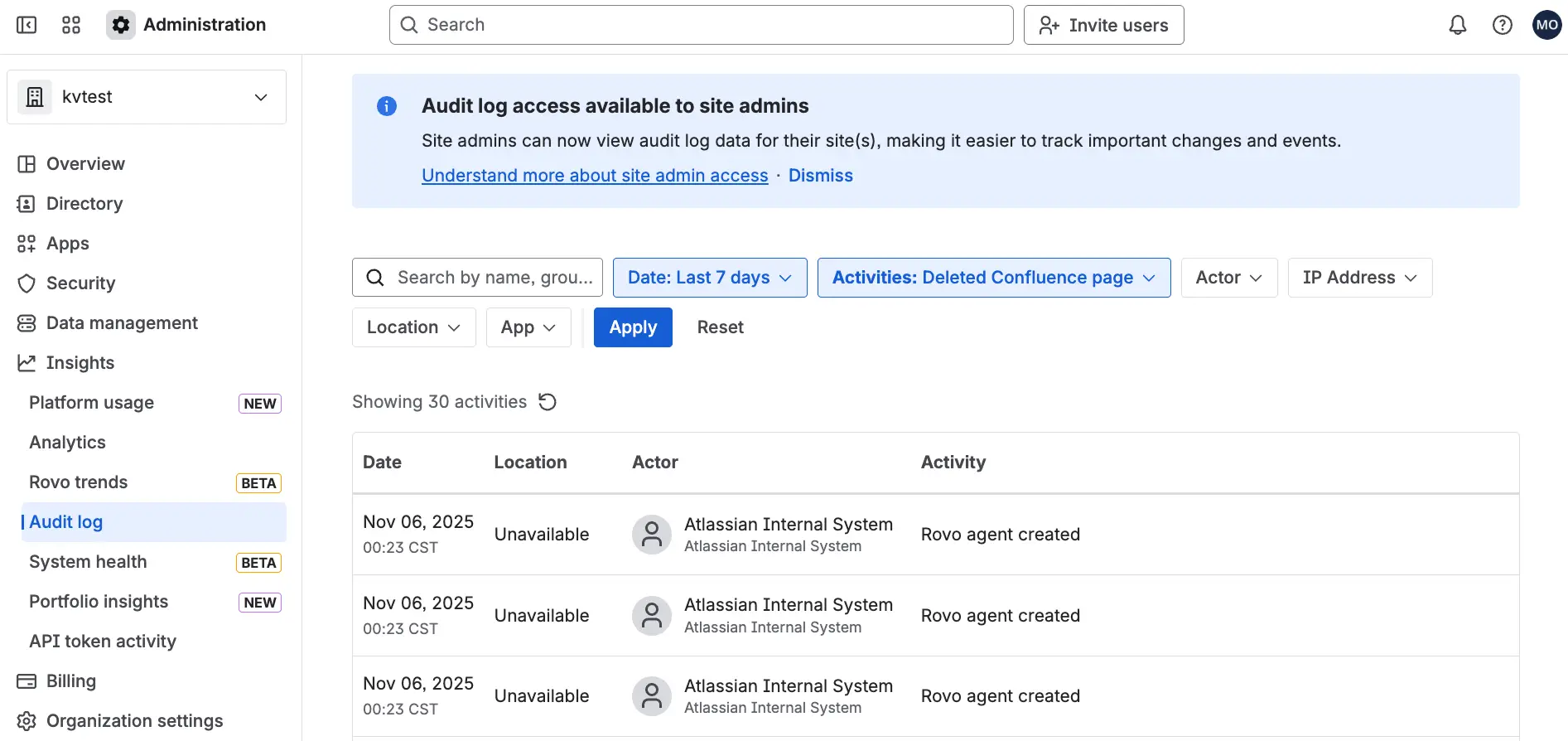Open notifications bell icon
Viewport: 1568px width, 741px height.
[1458, 25]
